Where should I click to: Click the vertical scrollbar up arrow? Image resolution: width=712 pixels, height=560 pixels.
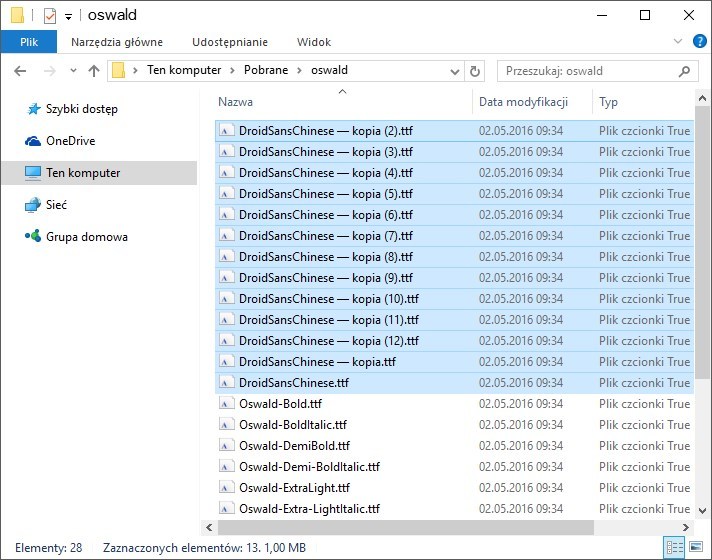click(702, 98)
